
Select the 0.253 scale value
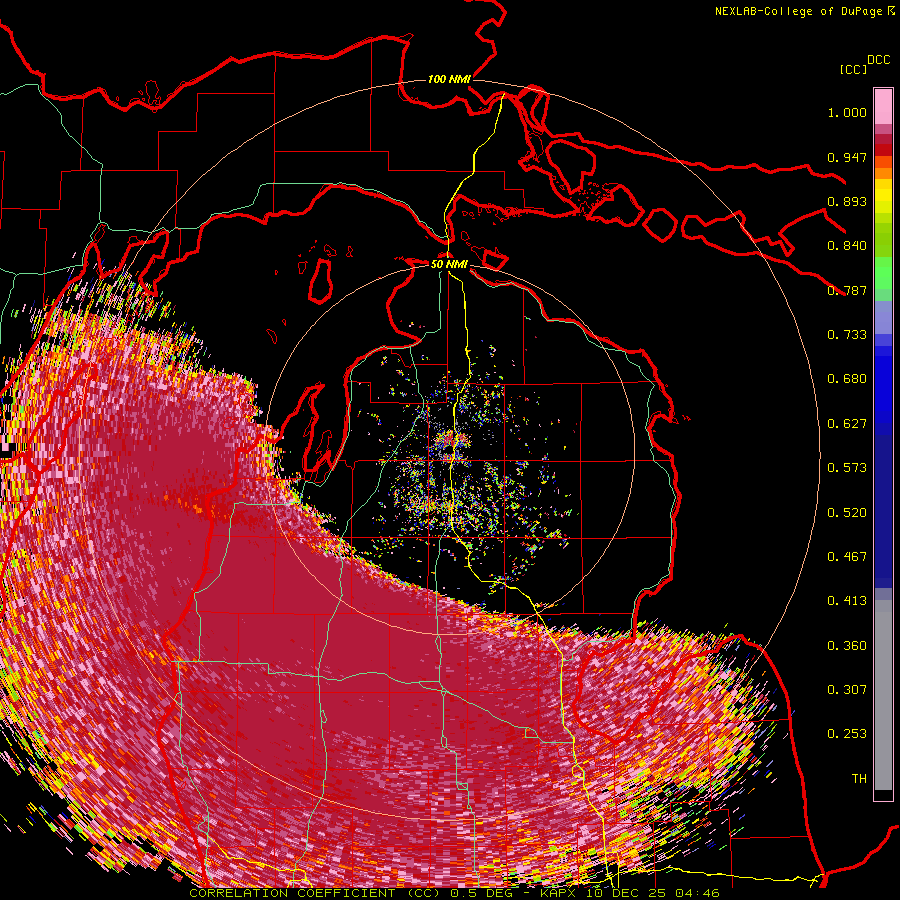click(x=847, y=734)
